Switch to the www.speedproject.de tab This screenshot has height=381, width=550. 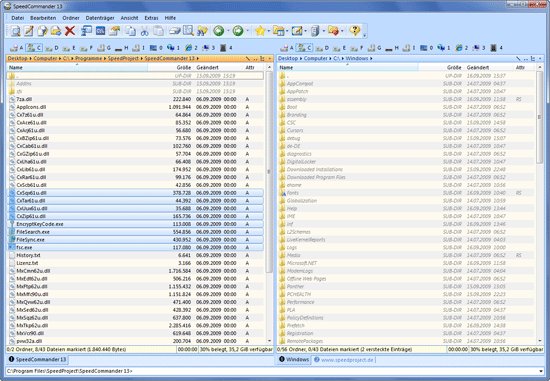(344, 360)
